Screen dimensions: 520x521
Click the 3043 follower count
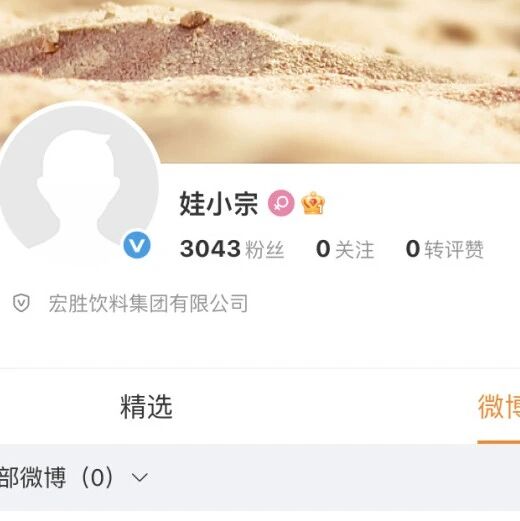point(210,249)
